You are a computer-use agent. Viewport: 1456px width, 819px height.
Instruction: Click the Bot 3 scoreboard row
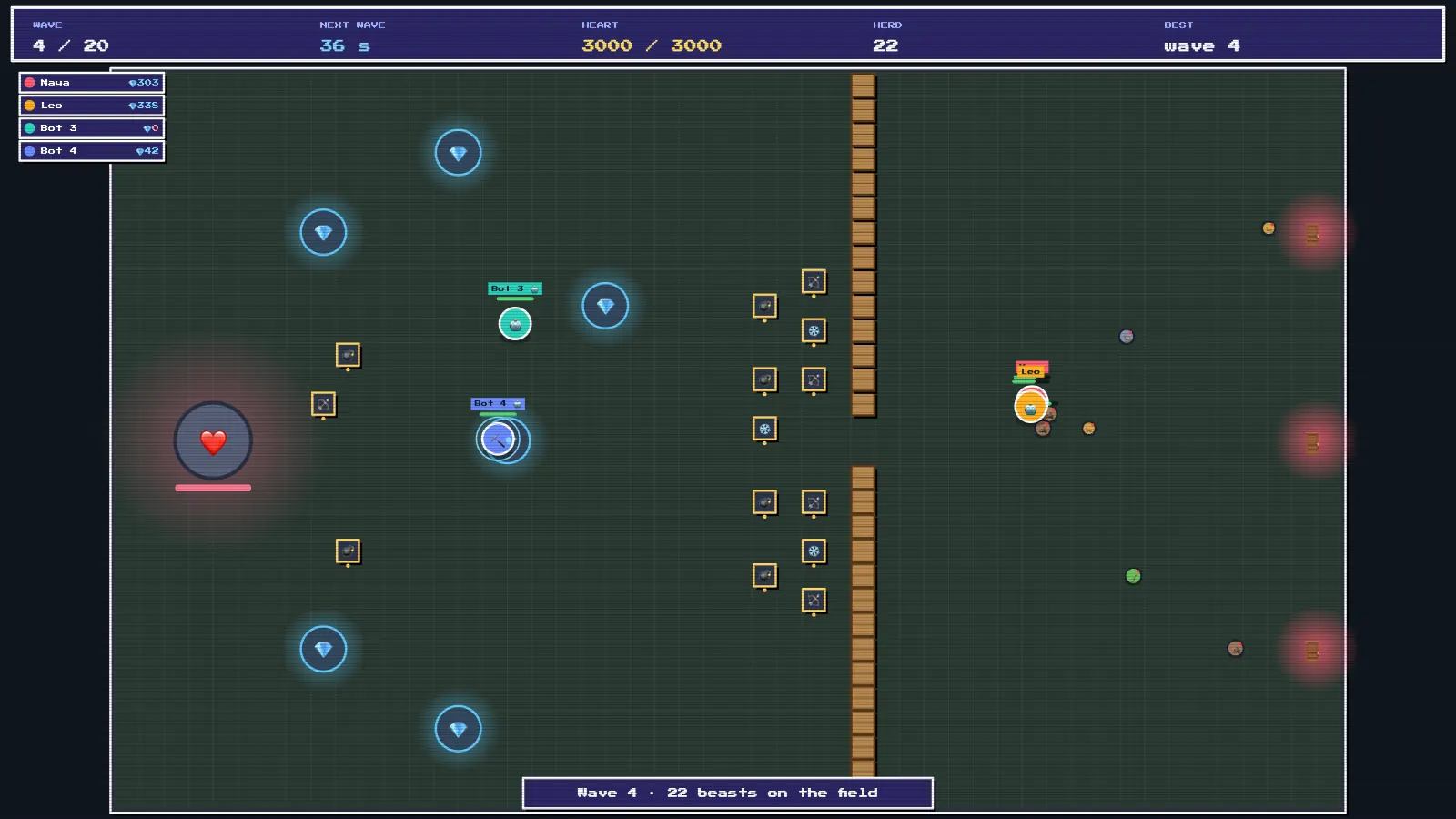pos(92,128)
